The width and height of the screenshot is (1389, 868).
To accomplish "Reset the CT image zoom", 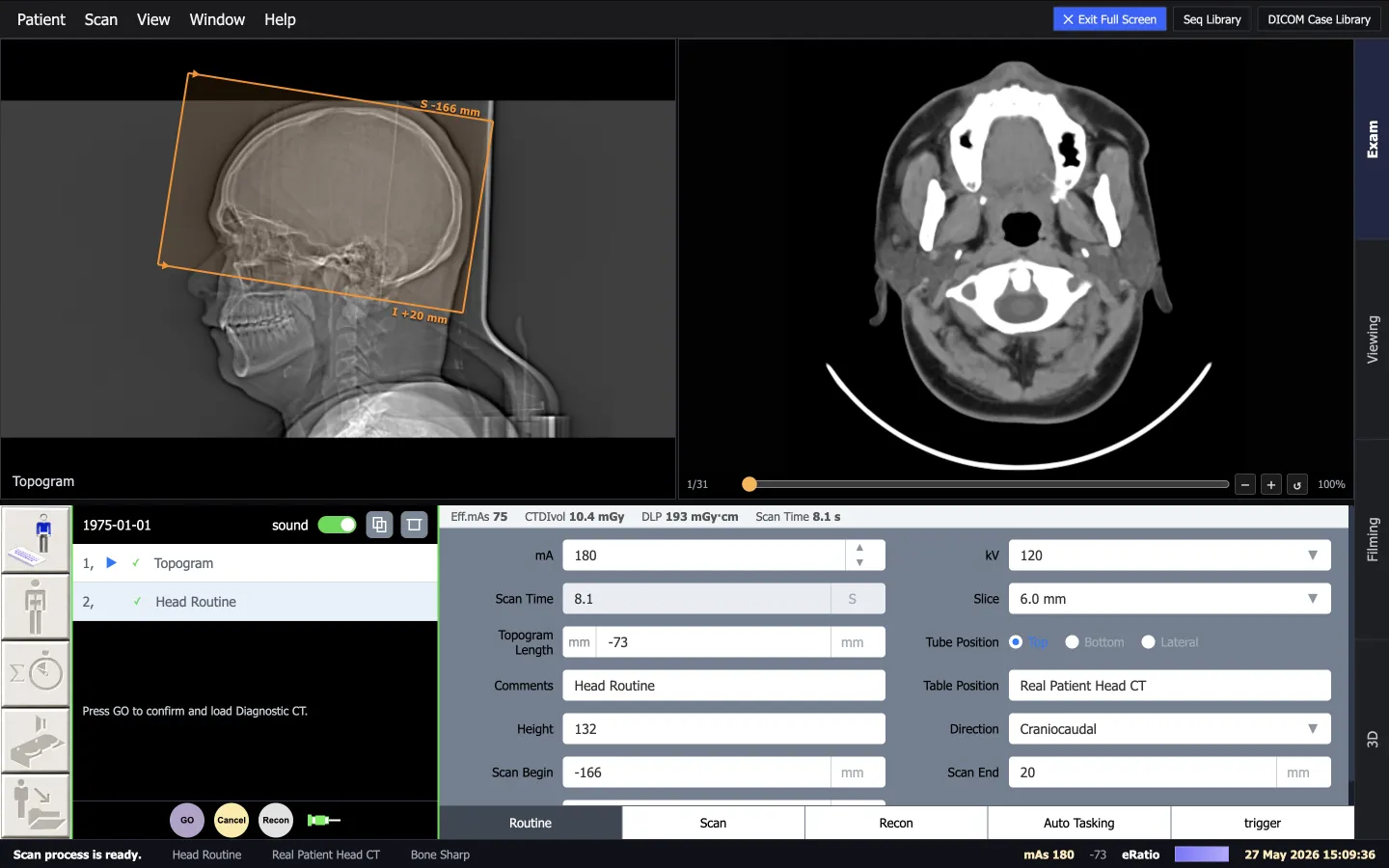I will tap(1297, 484).
